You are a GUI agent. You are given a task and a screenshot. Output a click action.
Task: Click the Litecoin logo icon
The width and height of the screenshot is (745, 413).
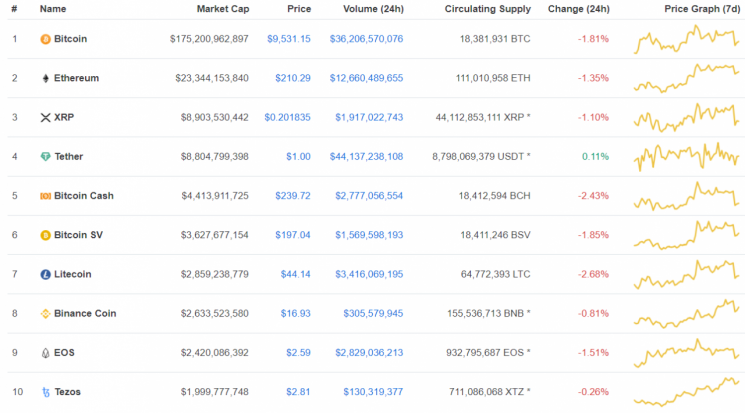point(45,274)
